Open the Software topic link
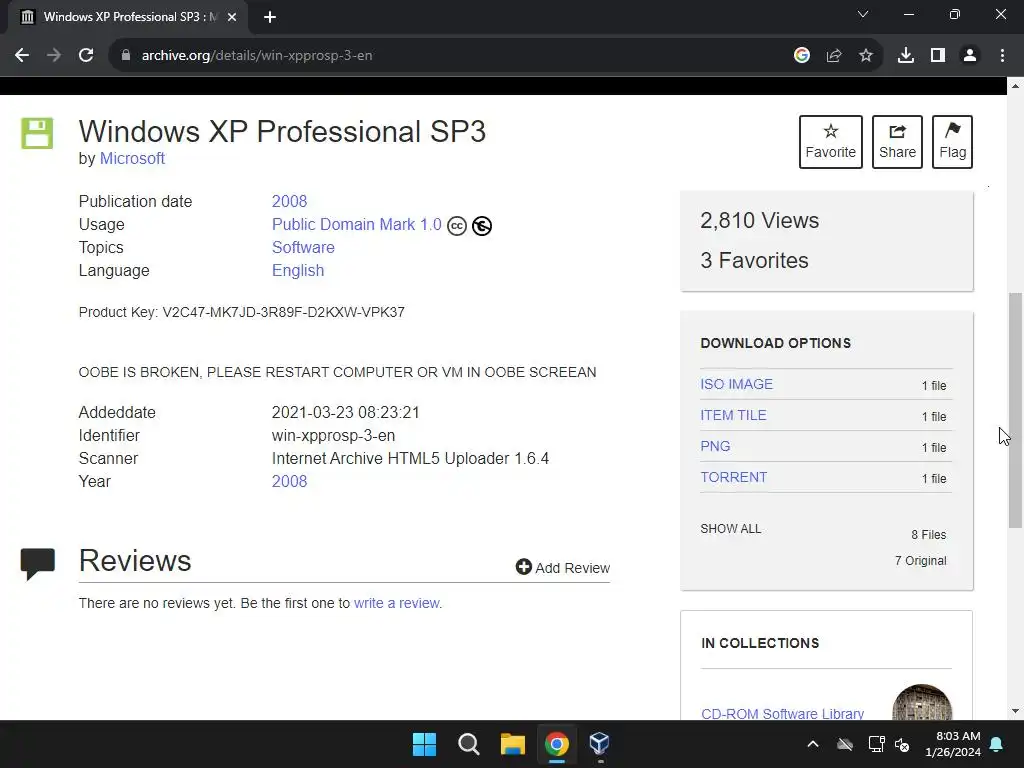Viewport: 1024px width, 768px height. pos(303,248)
